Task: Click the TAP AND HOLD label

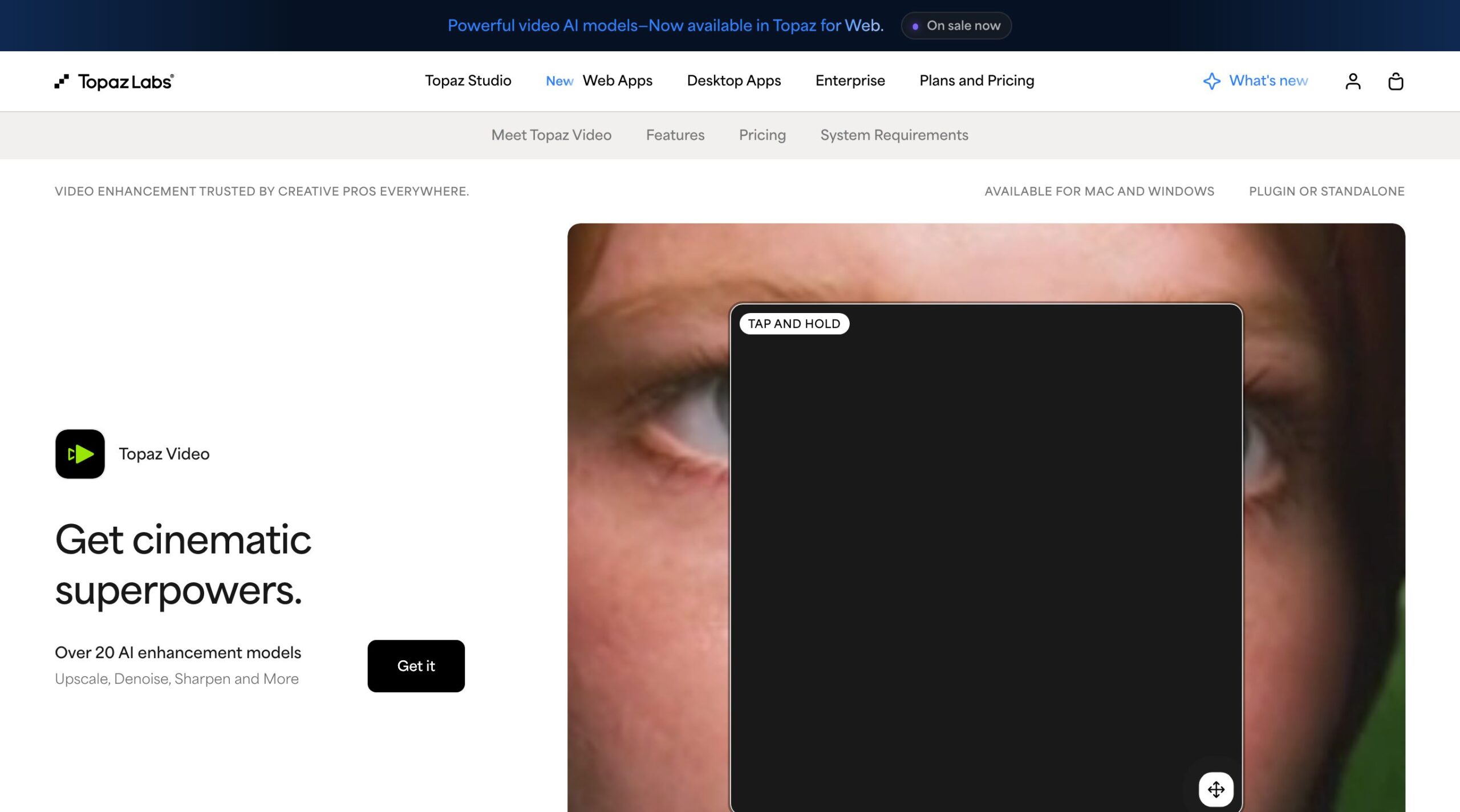Action: (x=794, y=324)
